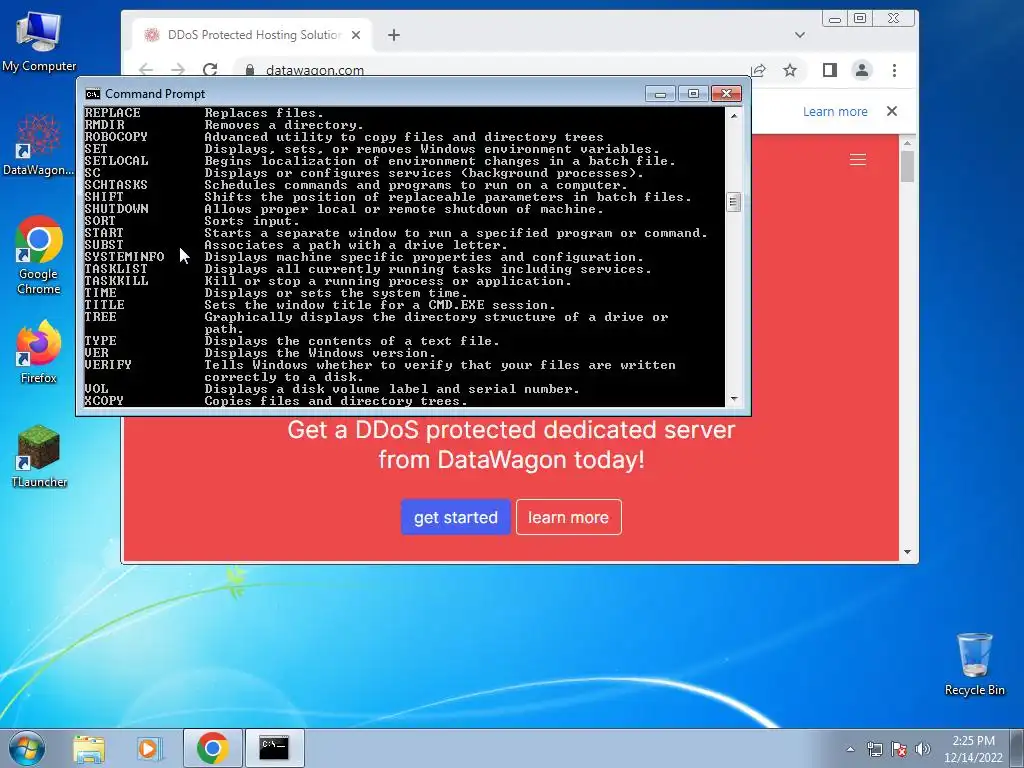Toggle Chrome side panel
1024x768 pixels.
(829, 70)
